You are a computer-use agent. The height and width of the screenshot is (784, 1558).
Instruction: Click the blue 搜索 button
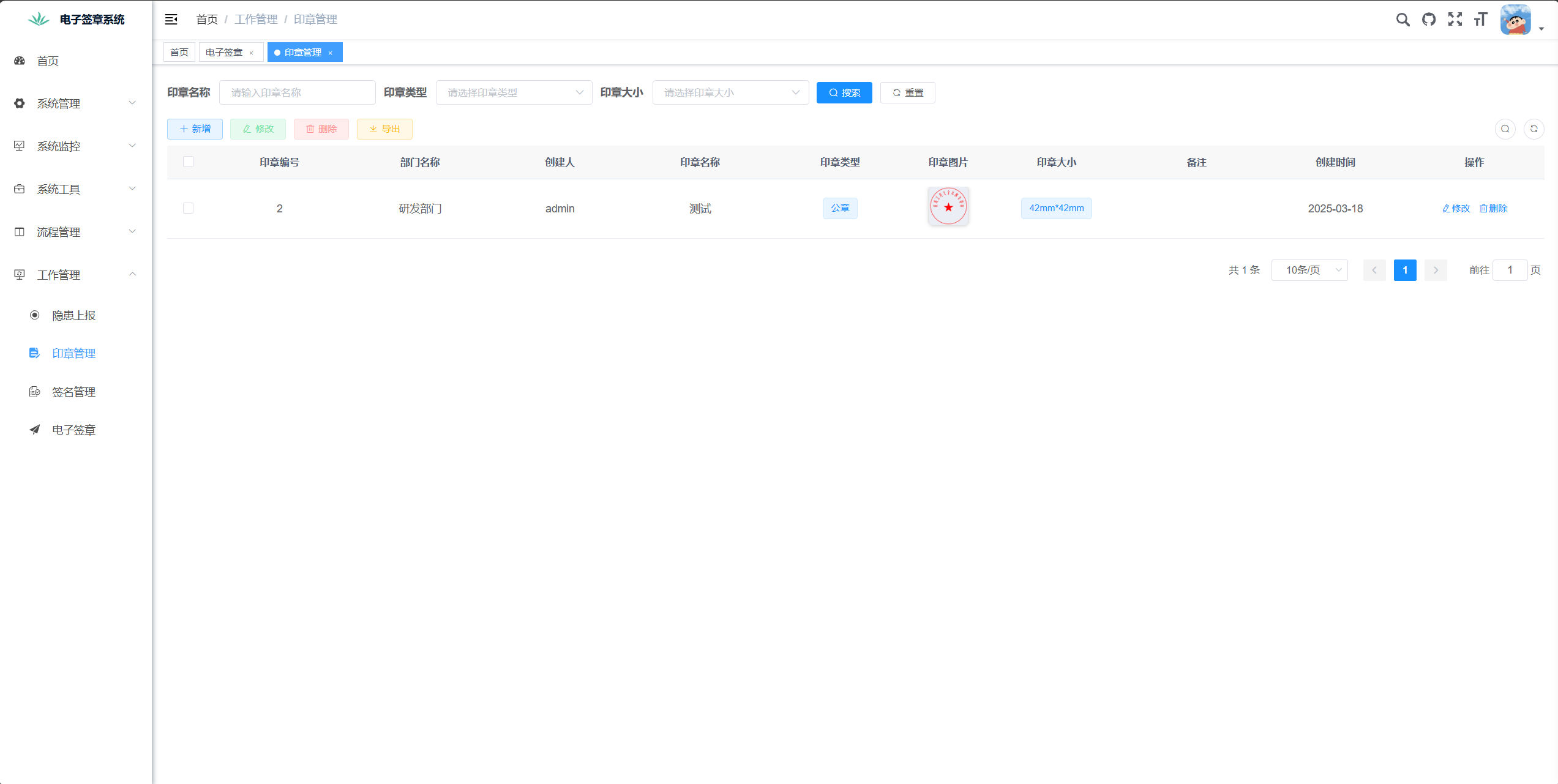pyautogui.click(x=844, y=92)
